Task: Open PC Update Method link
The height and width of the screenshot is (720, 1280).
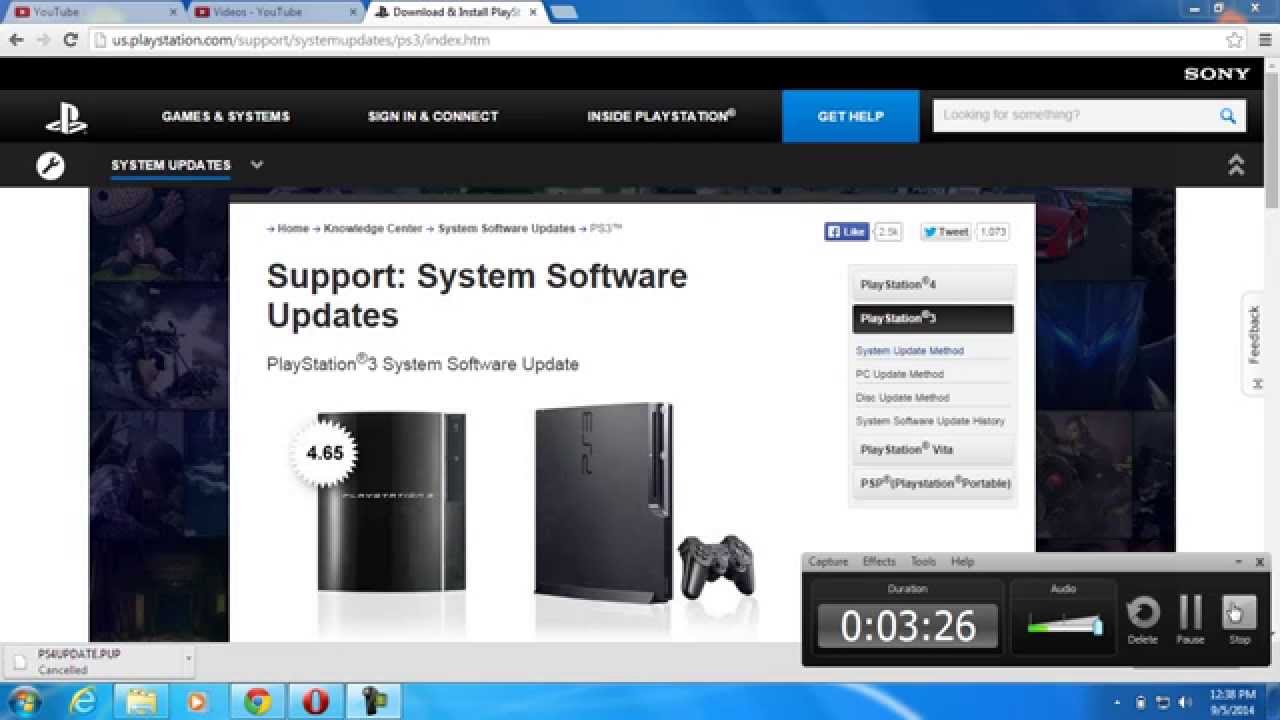Action: [x=900, y=374]
